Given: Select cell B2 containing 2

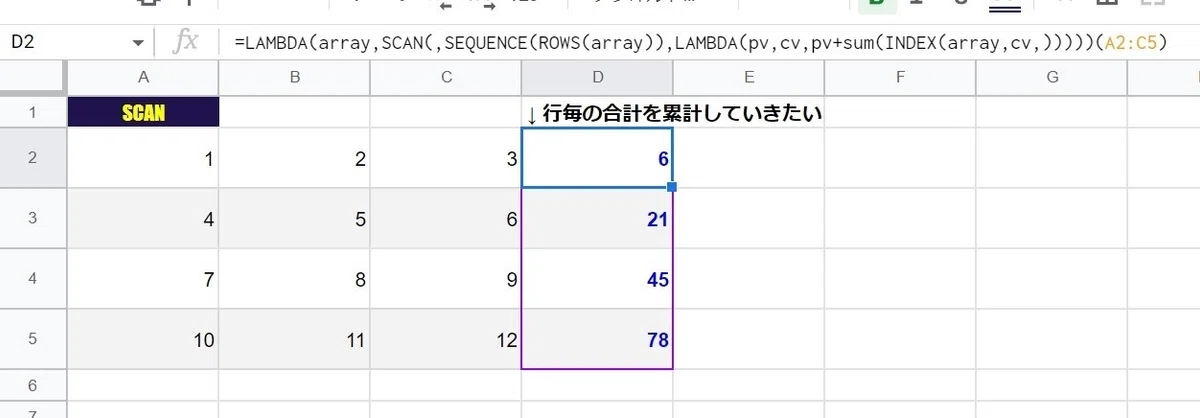Looking at the screenshot, I should pos(295,157).
